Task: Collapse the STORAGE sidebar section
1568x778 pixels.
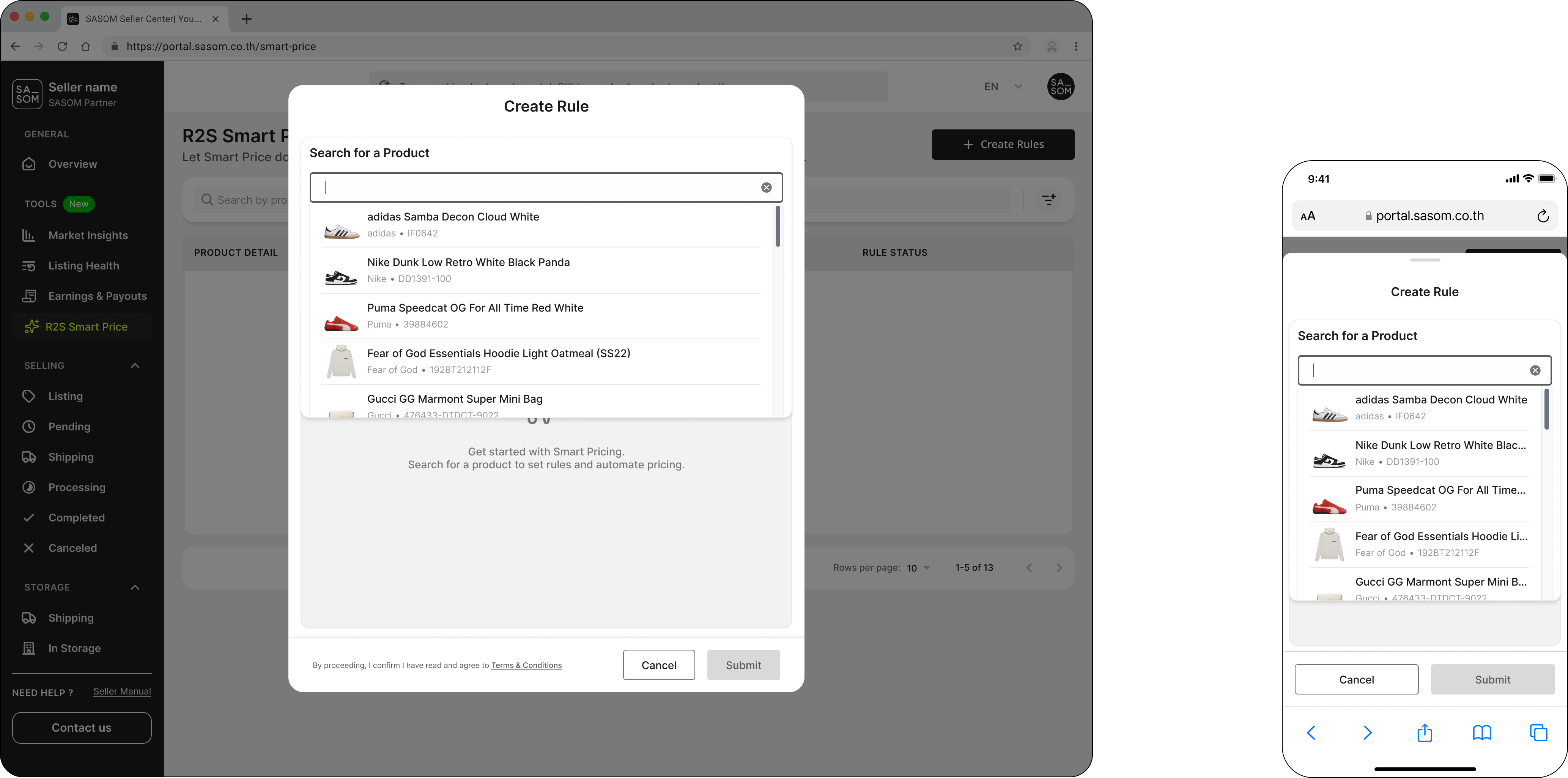Action: coord(135,587)
